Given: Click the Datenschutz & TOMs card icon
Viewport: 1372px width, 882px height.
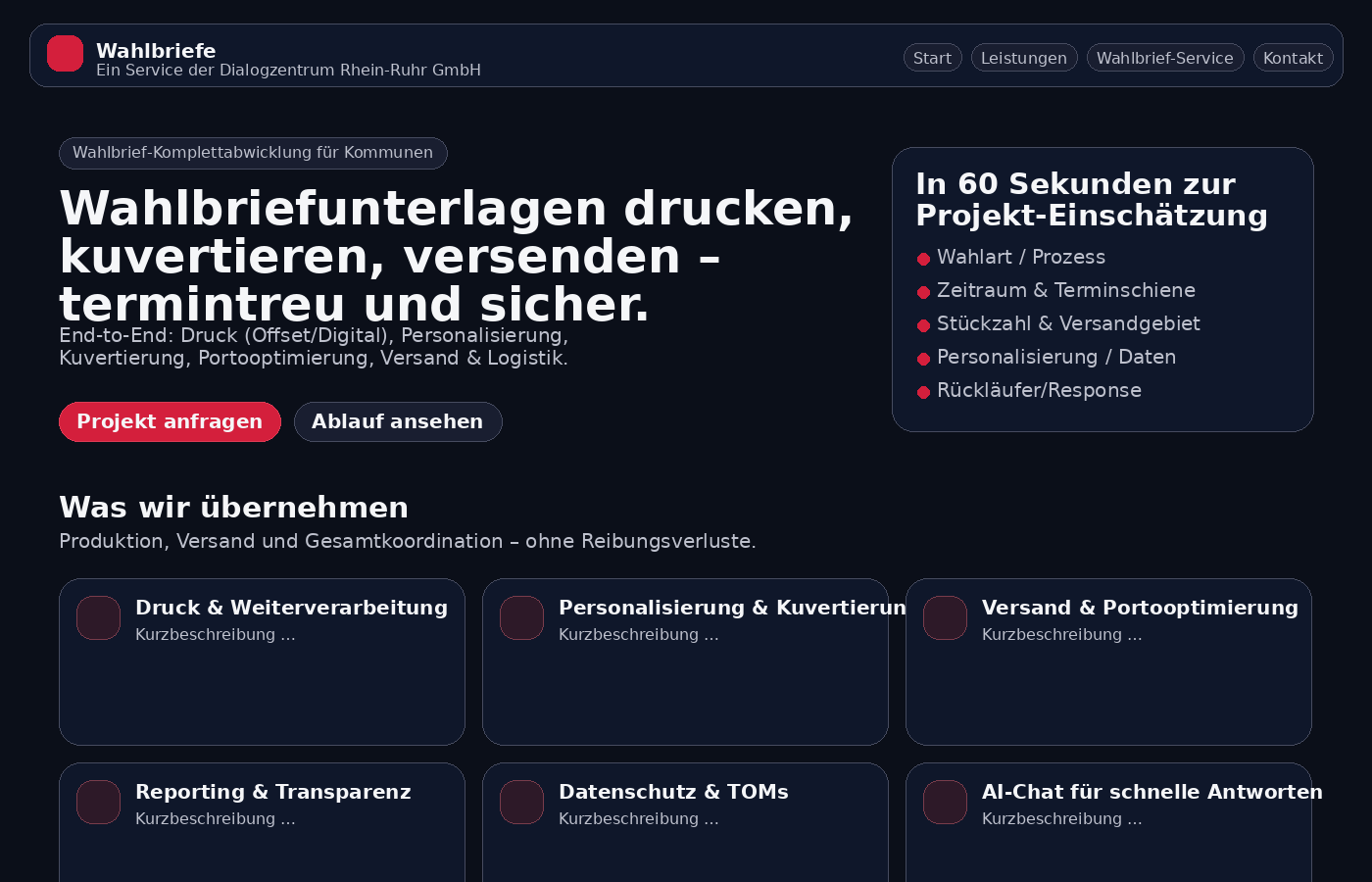Looking at the screenshot, I should [x=521, y=803].
